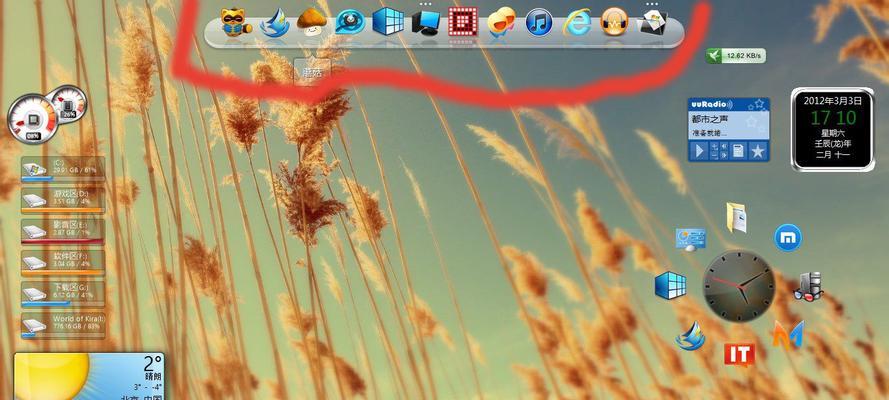This screenshot has height=400, width=889.
Task: Open the blue cube grid icon in dock
Action: click(388, 22)
